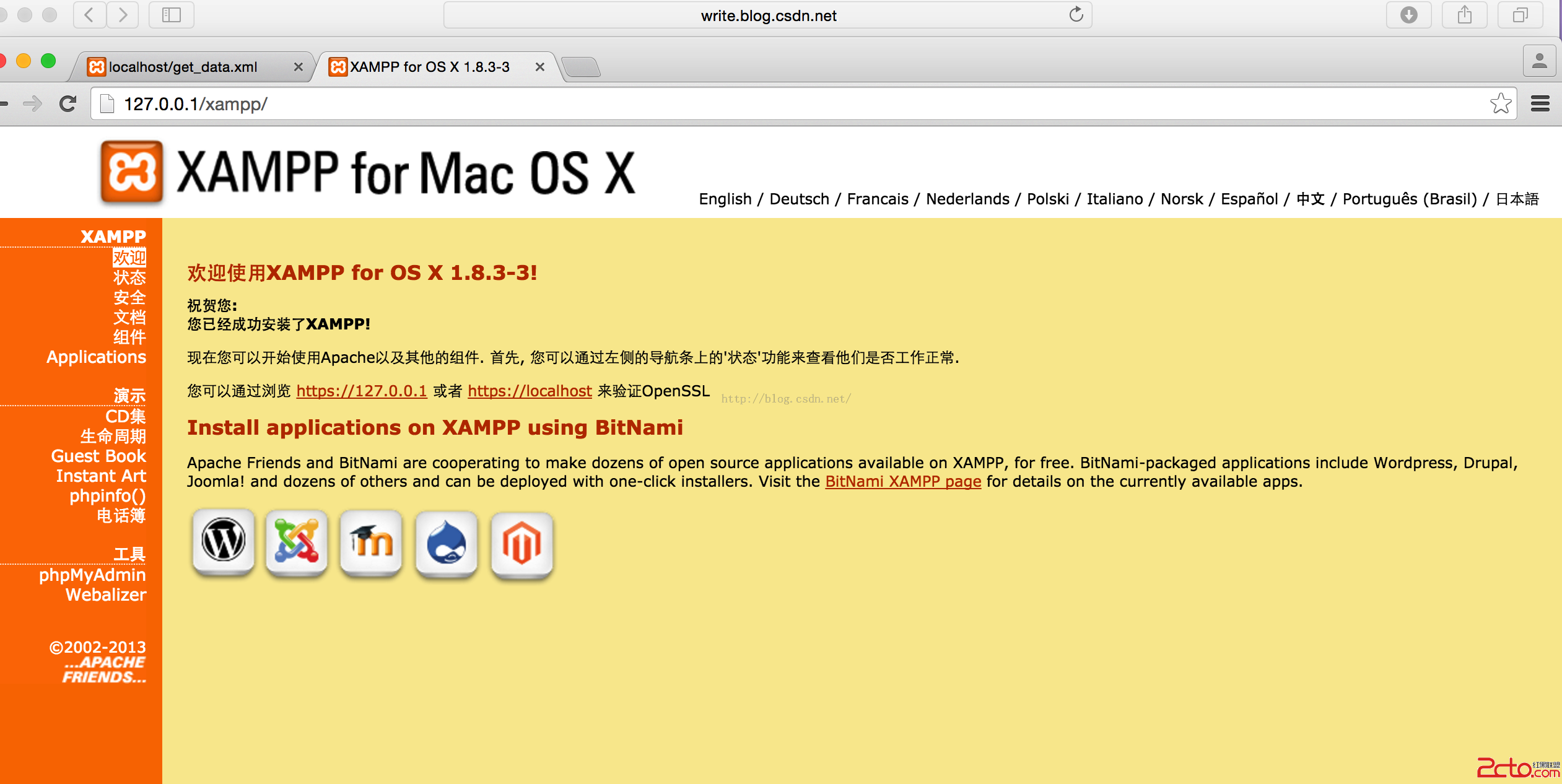Click the Safari downloads icon

[x=1408, y=15]
